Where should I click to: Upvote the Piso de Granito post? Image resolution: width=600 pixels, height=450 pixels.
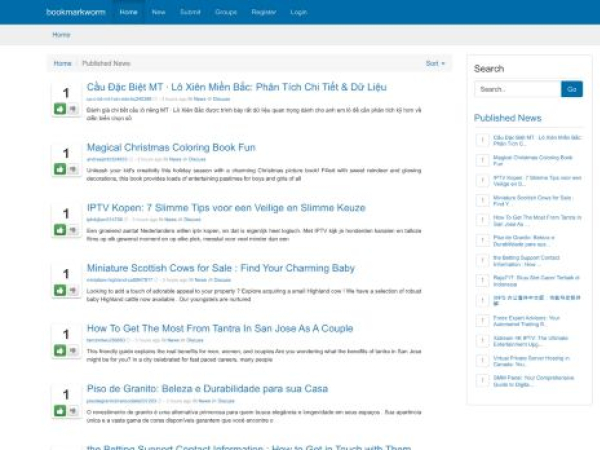click(x=60, y=411)
